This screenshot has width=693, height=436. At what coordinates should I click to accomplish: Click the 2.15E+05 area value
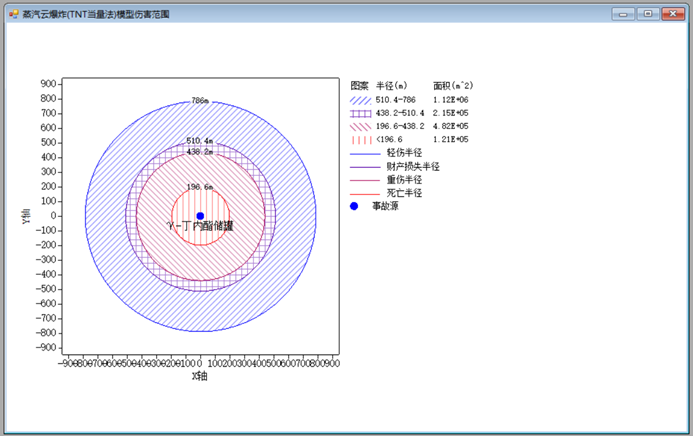pyautogui.click(x=450, y=113)
